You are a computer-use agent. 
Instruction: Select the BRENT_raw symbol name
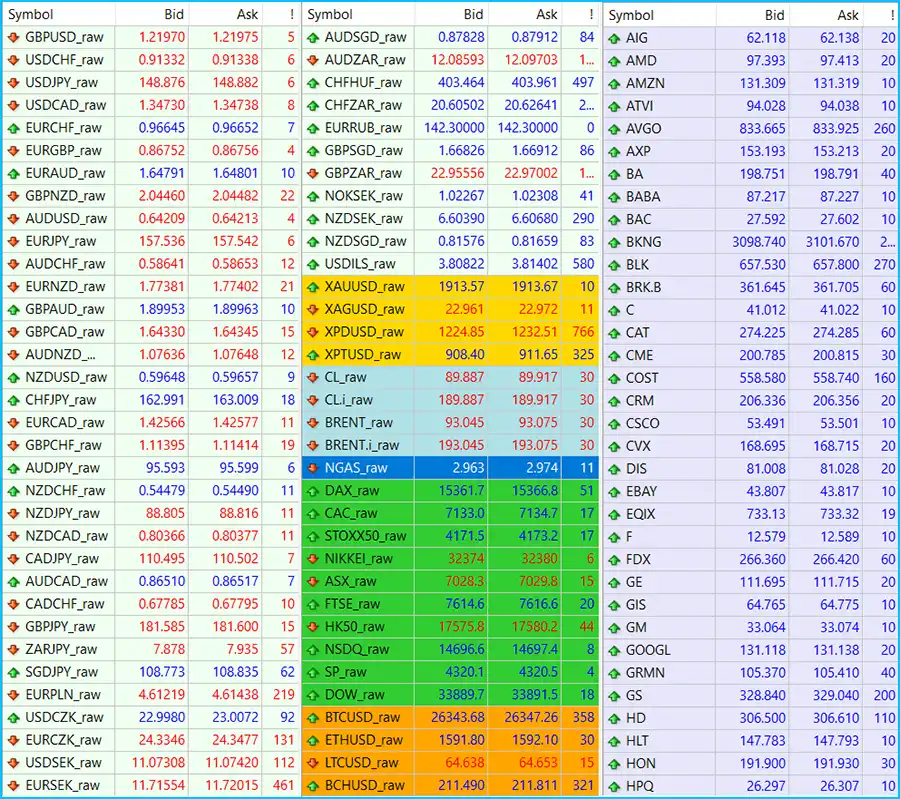pyautogui.click(x=359, y=423)
